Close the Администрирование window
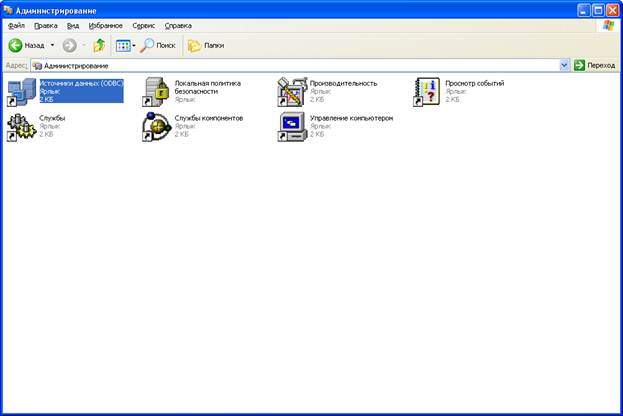 click(613, 10)
